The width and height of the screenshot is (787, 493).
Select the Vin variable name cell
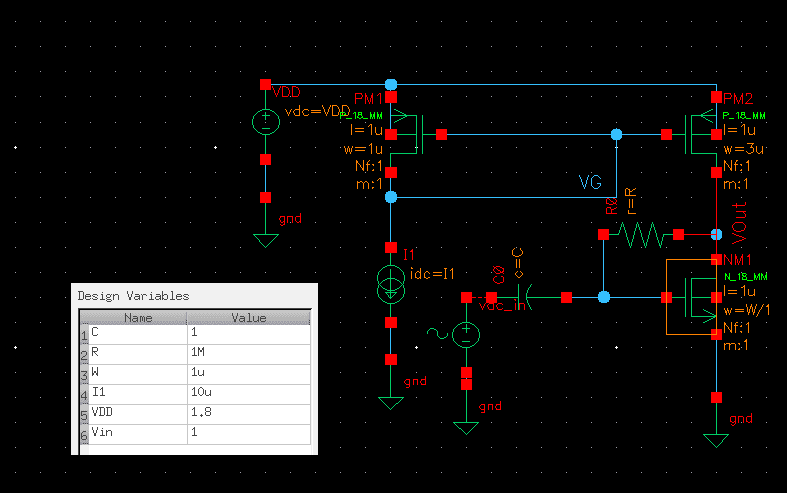(x=137, y=433)
